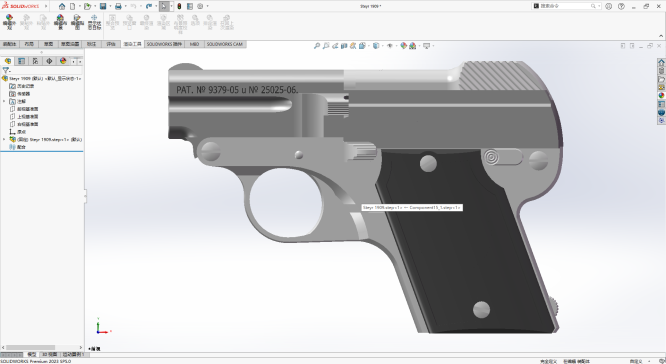Open DimXpertManager crosshair tab

[x=49, y=61]
